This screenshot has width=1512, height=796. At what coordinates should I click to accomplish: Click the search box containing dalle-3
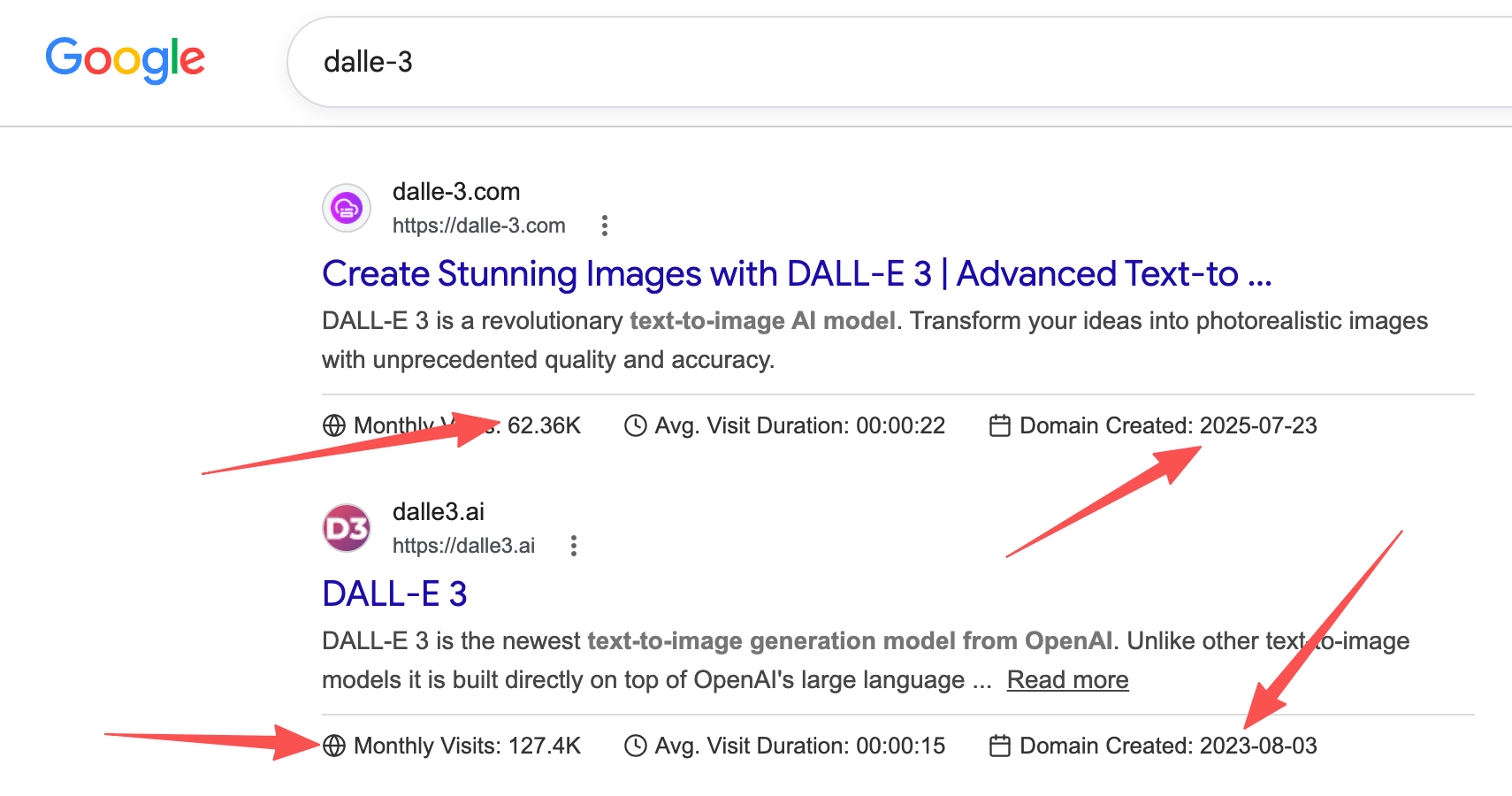[899, 62]
